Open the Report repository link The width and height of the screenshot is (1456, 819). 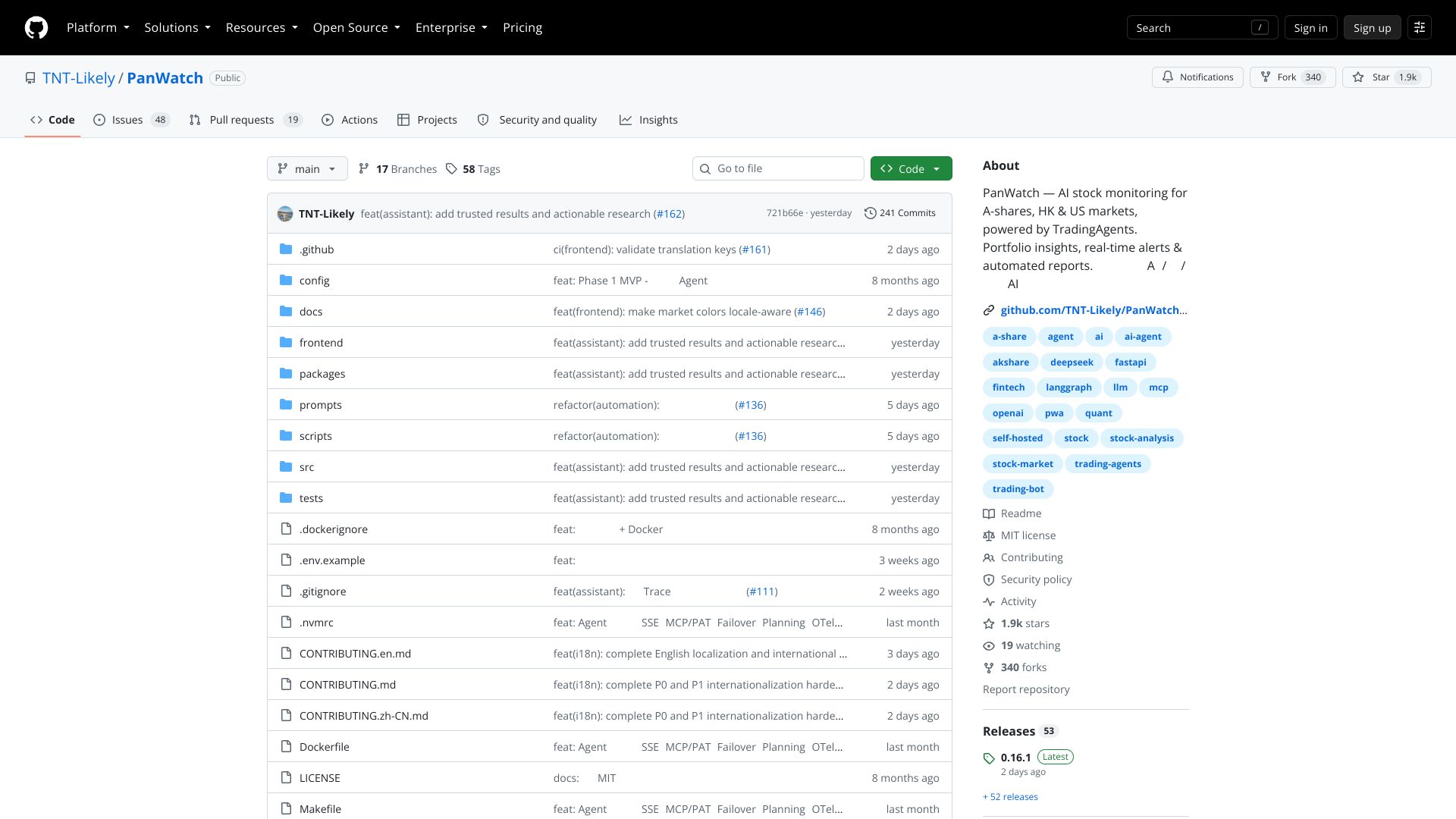pos(1026,689)
